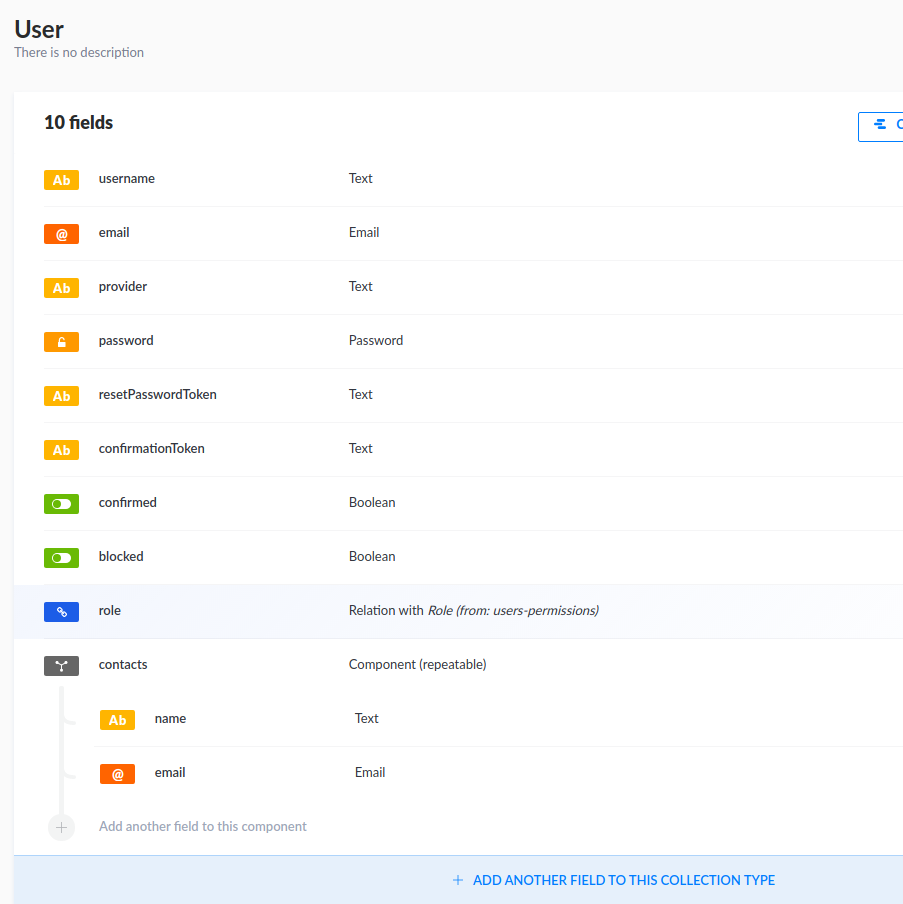Click the Add another field to this component link

point(202,826)
